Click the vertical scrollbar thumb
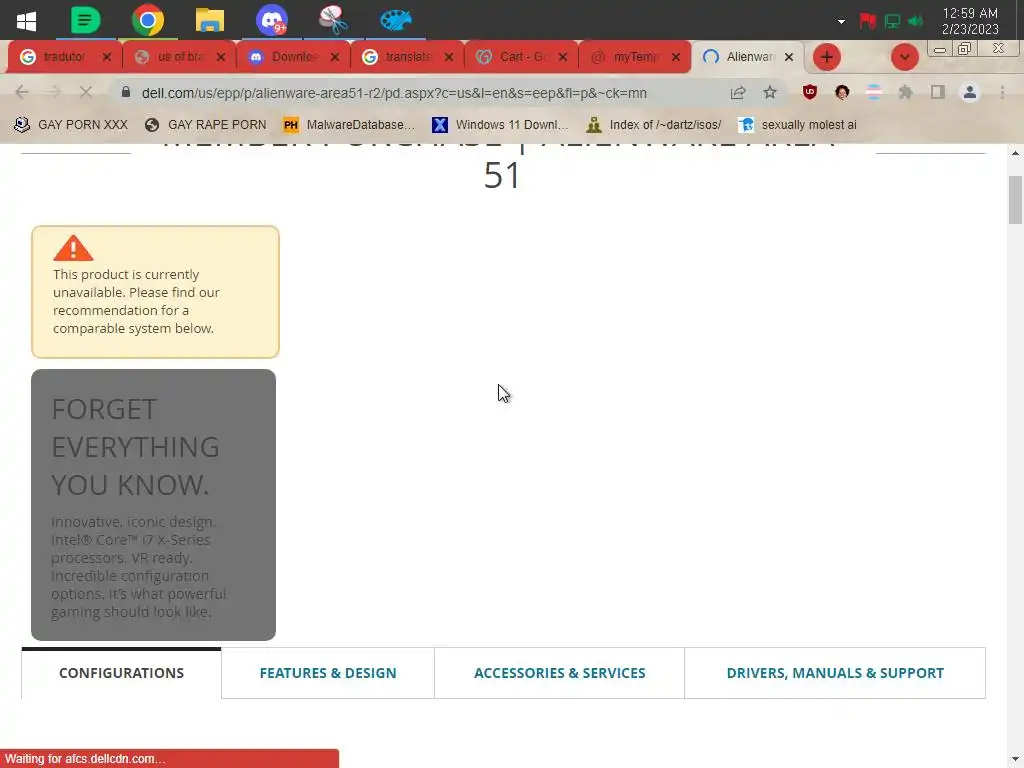The width and height of the screenshot is (1024, 768). point(1015,200)
